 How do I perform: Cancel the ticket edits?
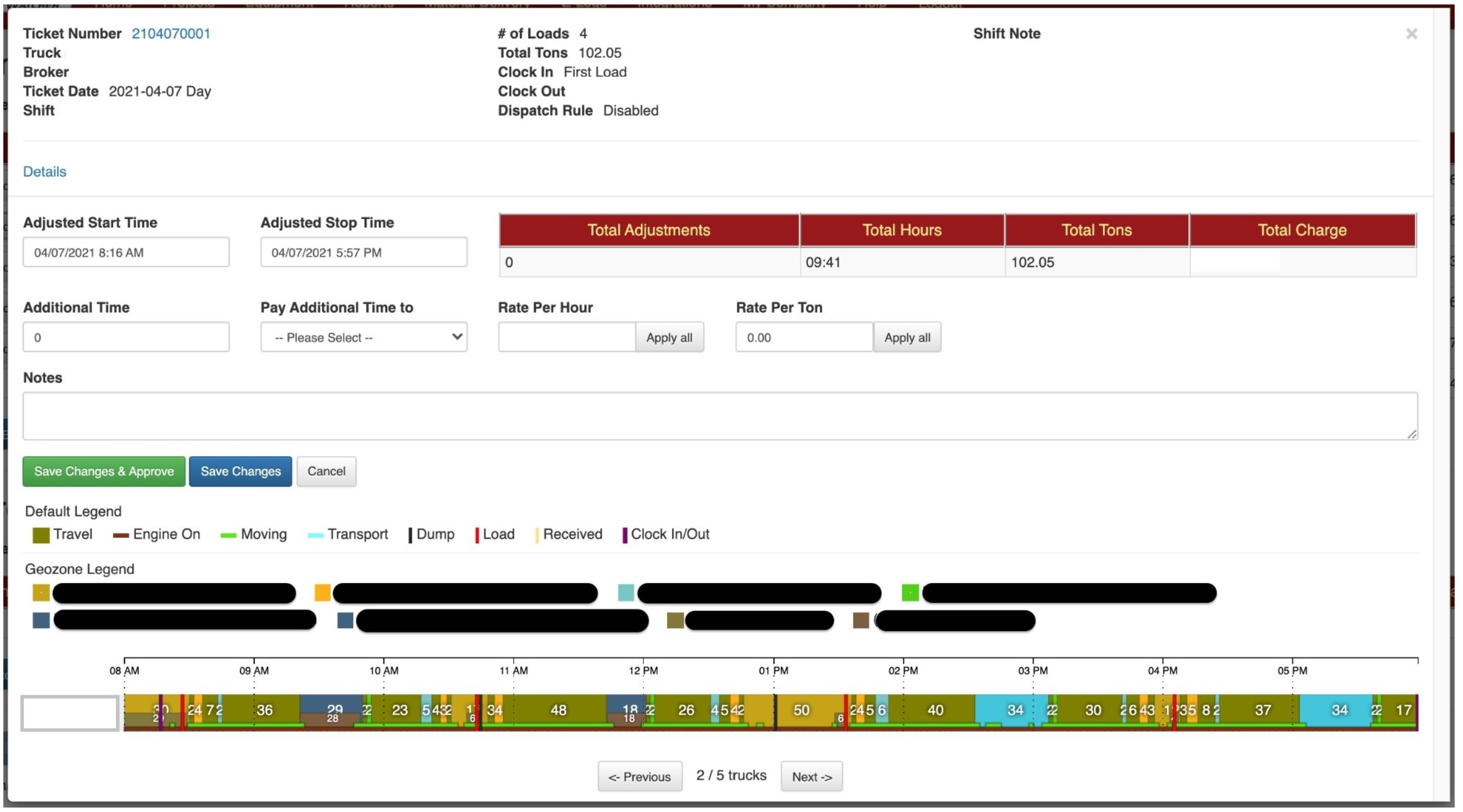pos(326,471)
